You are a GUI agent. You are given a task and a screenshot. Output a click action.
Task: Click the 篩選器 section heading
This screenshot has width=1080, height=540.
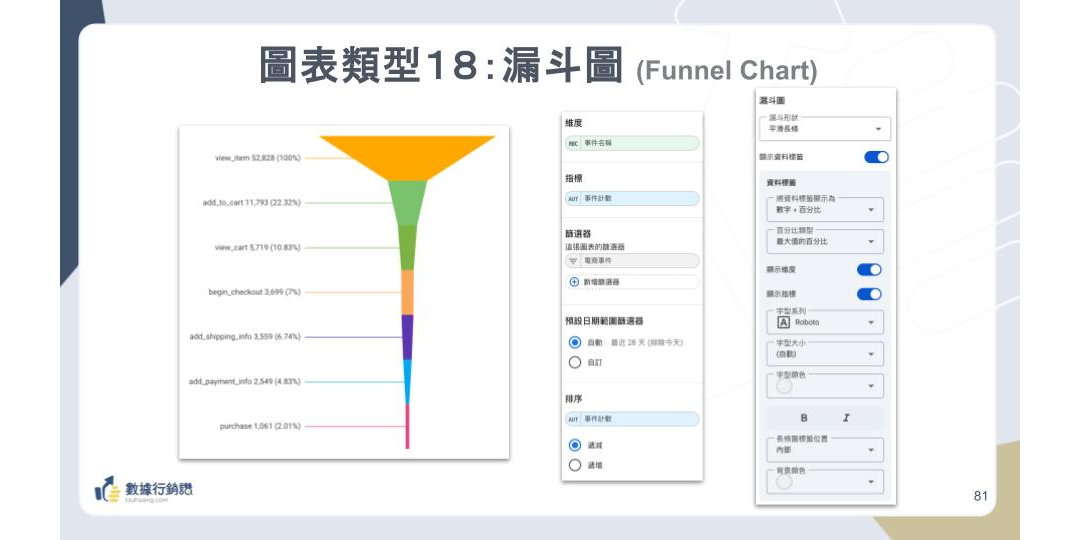coord(578,234)
